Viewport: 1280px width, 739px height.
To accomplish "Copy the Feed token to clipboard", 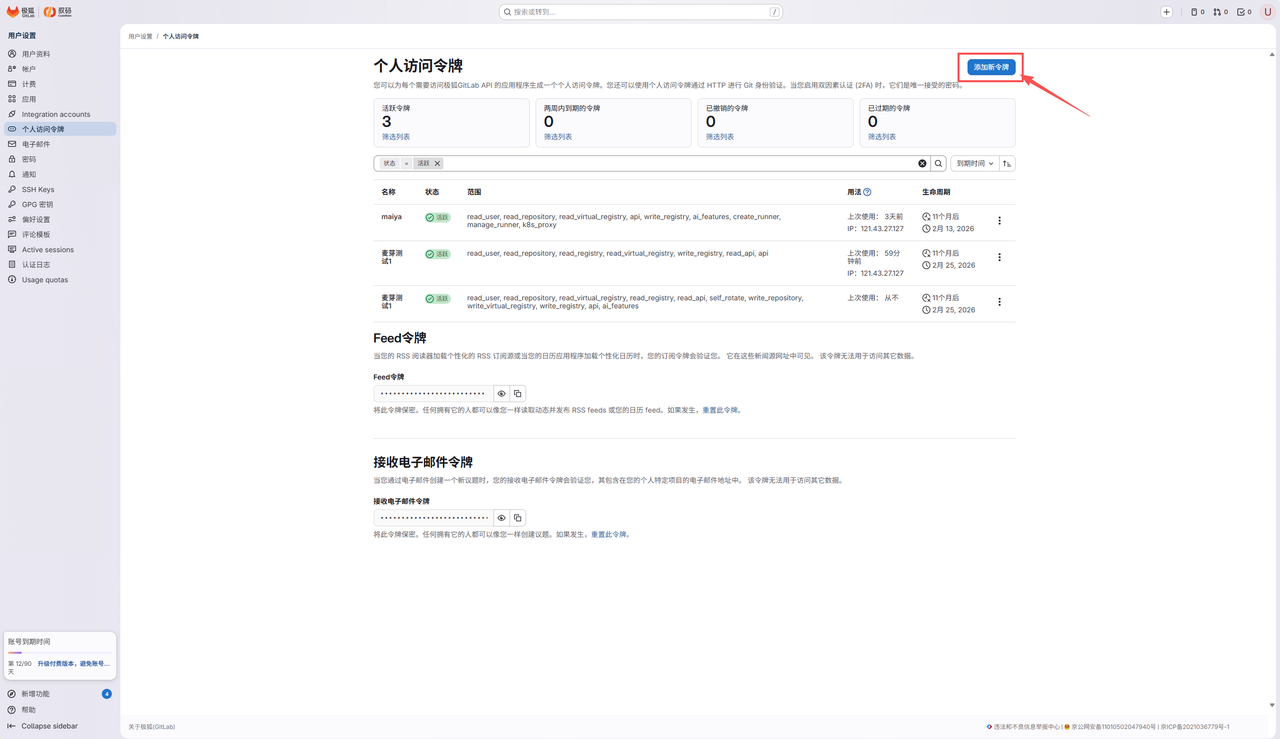I will [517, 394].
